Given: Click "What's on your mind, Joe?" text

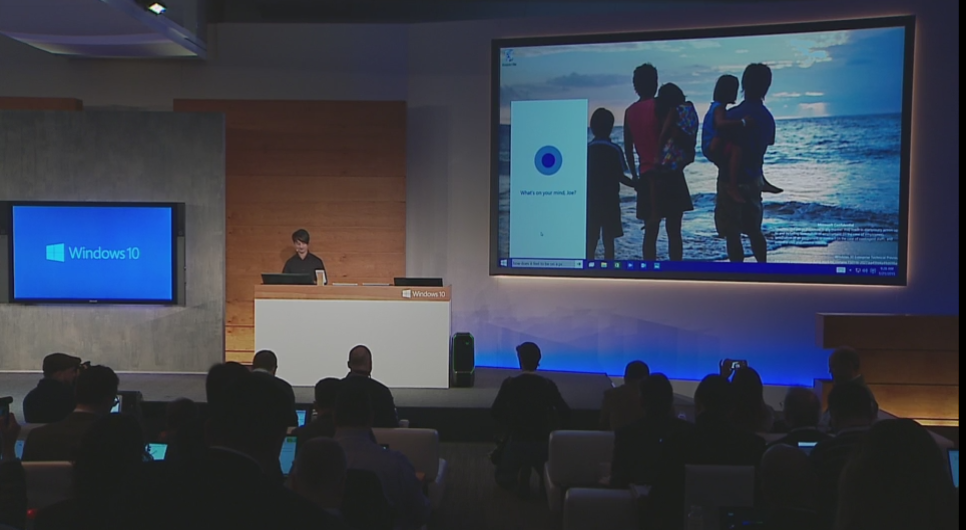Looking at the screenshot, I should (548, 193).
